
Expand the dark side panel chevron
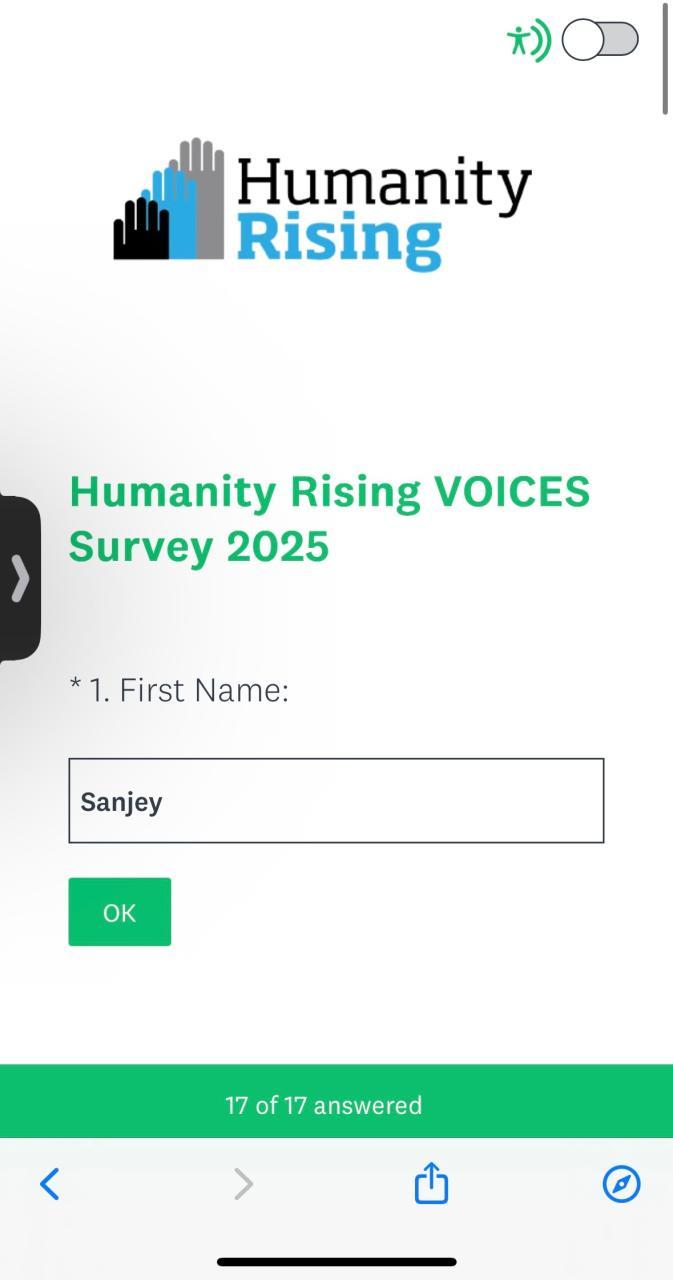20,578
